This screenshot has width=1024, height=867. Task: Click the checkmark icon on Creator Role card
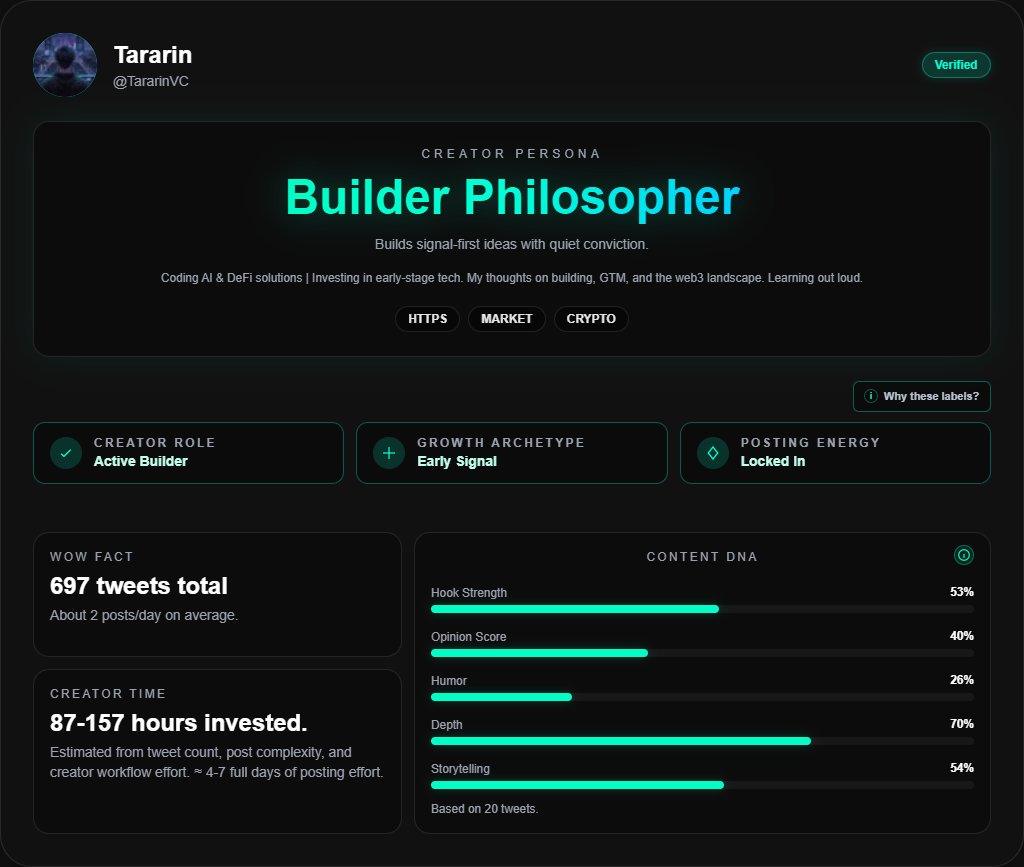(66, 452)
